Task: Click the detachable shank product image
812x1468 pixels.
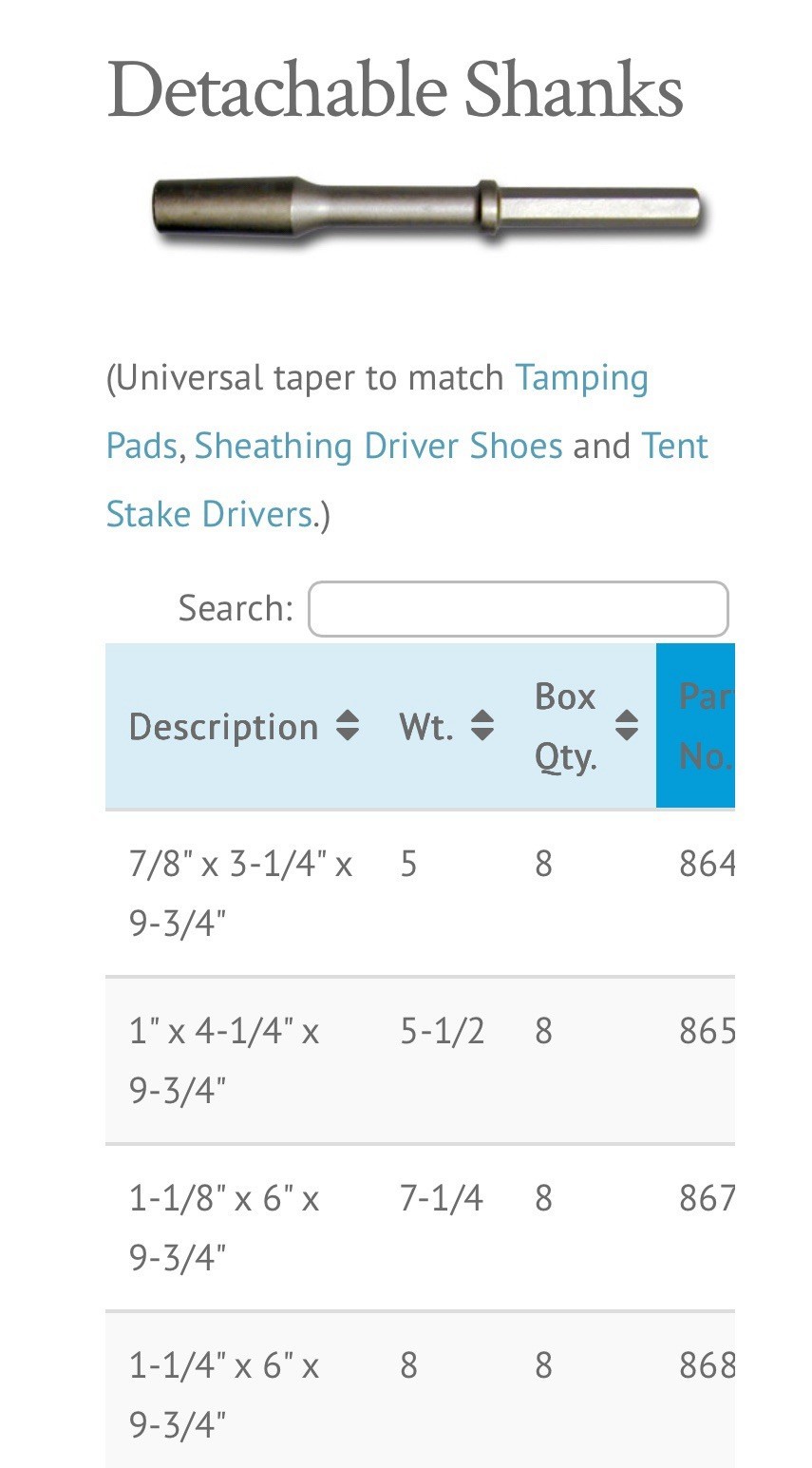Action: (x=427, y=208)
